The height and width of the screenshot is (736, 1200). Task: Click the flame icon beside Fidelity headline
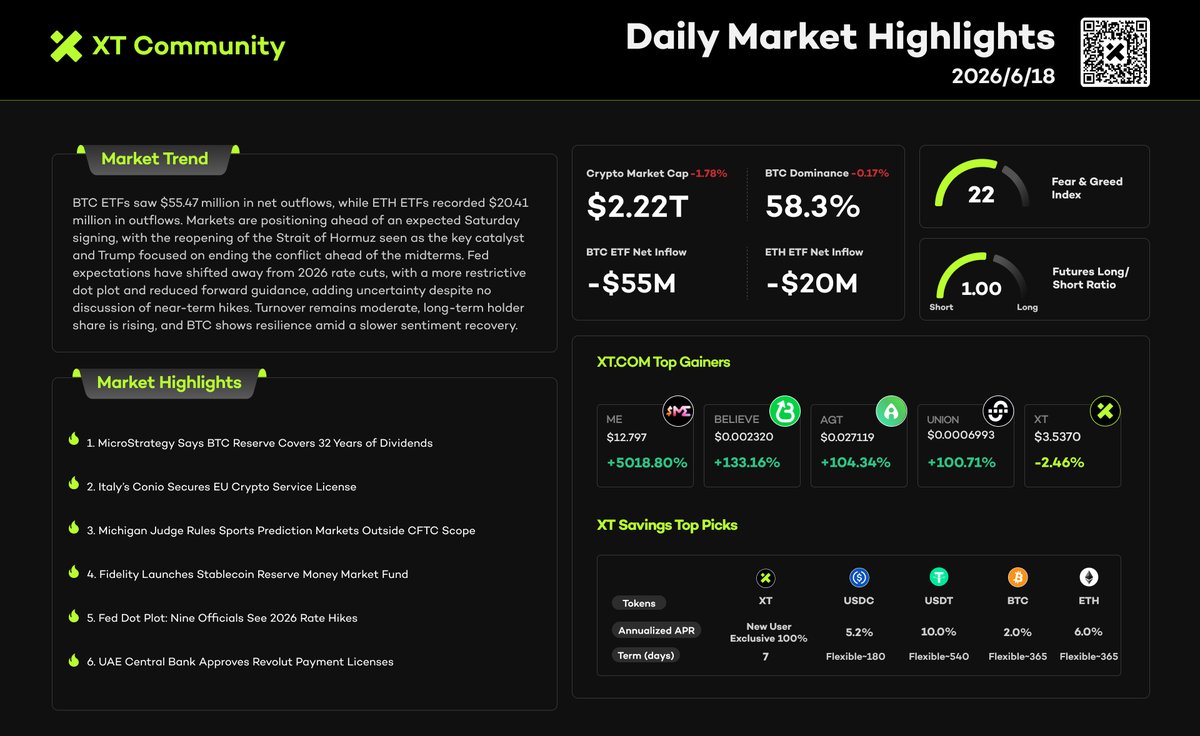(x=73, y=572)
